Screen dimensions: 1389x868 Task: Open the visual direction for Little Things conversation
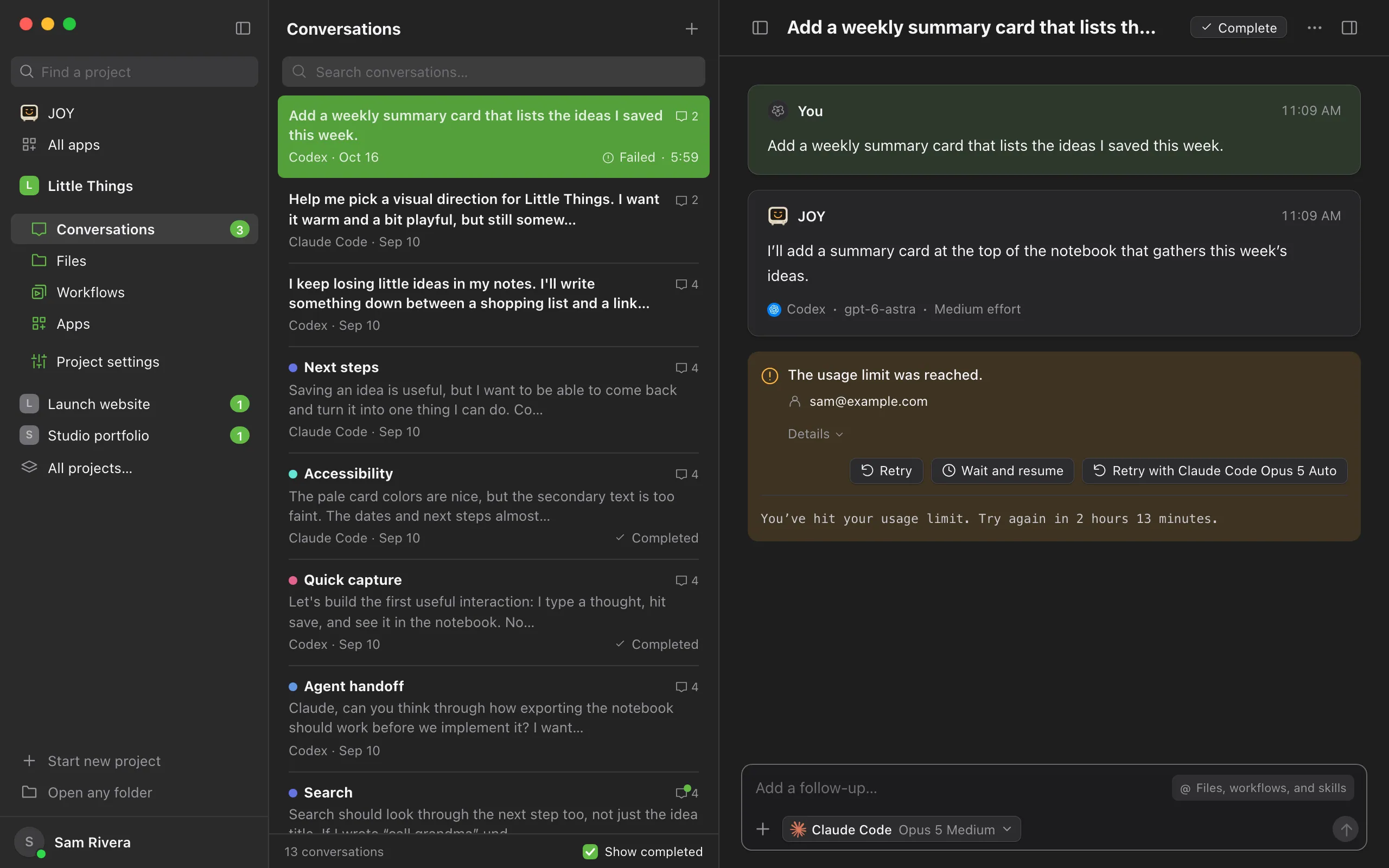coord(494,220)
